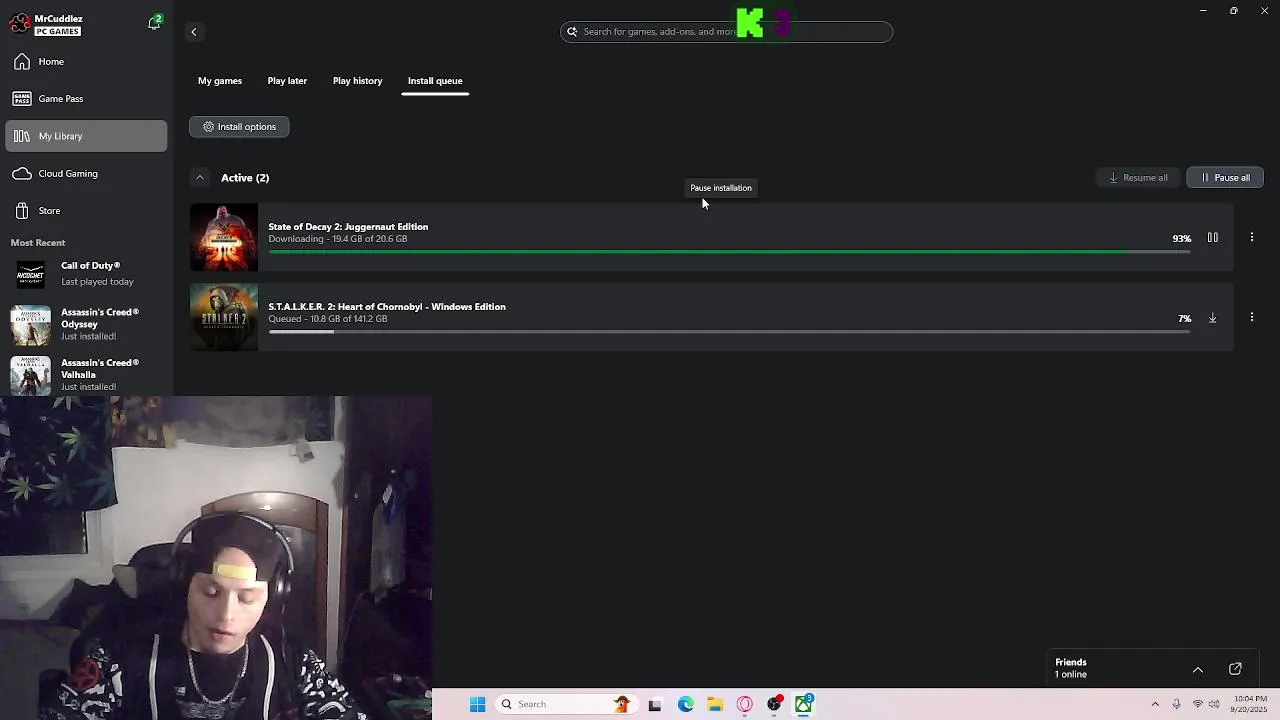Image resolution: width=1280 pixels, height=720 pixels.
Task: Open File Explorer from taskbar
Action: click(x=715, y=705)
